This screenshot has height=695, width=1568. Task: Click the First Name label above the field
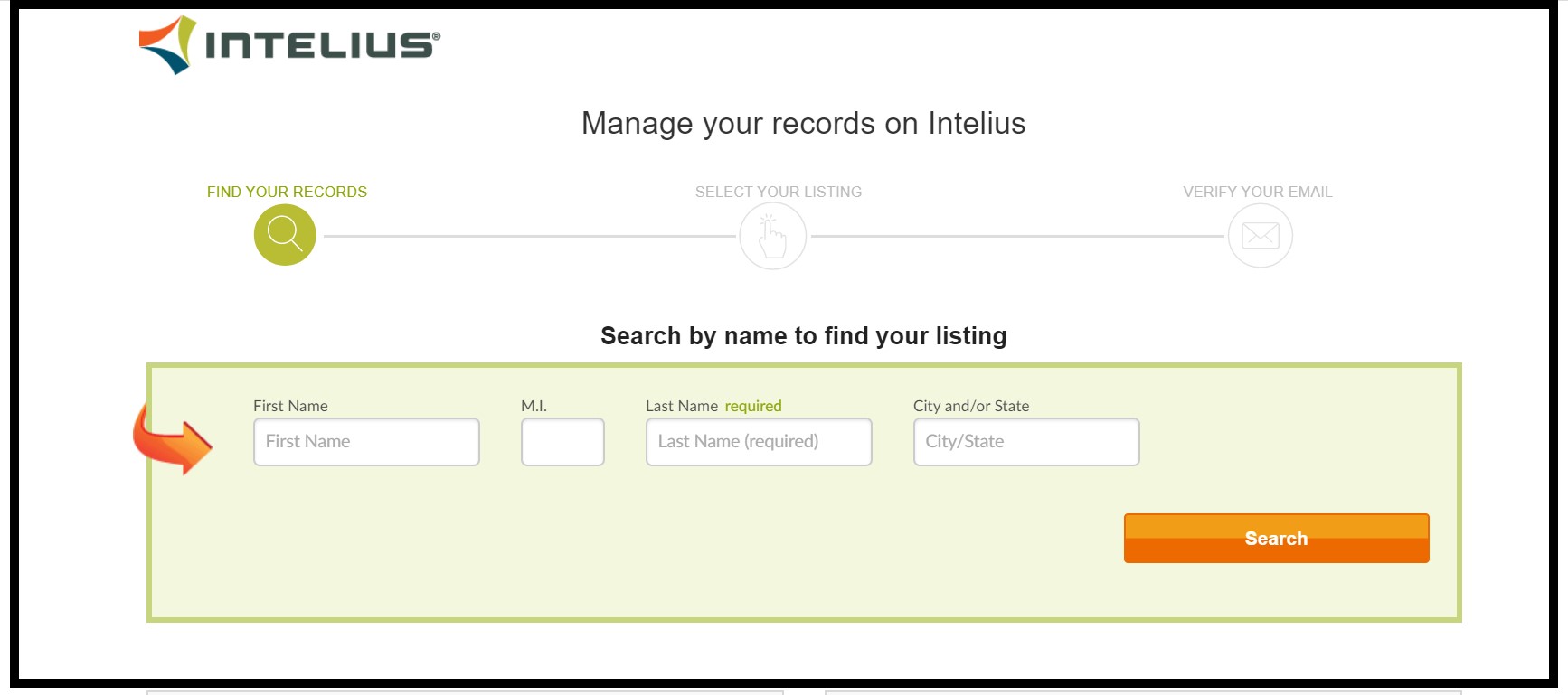pyautogui.click(x=290, y=406)
